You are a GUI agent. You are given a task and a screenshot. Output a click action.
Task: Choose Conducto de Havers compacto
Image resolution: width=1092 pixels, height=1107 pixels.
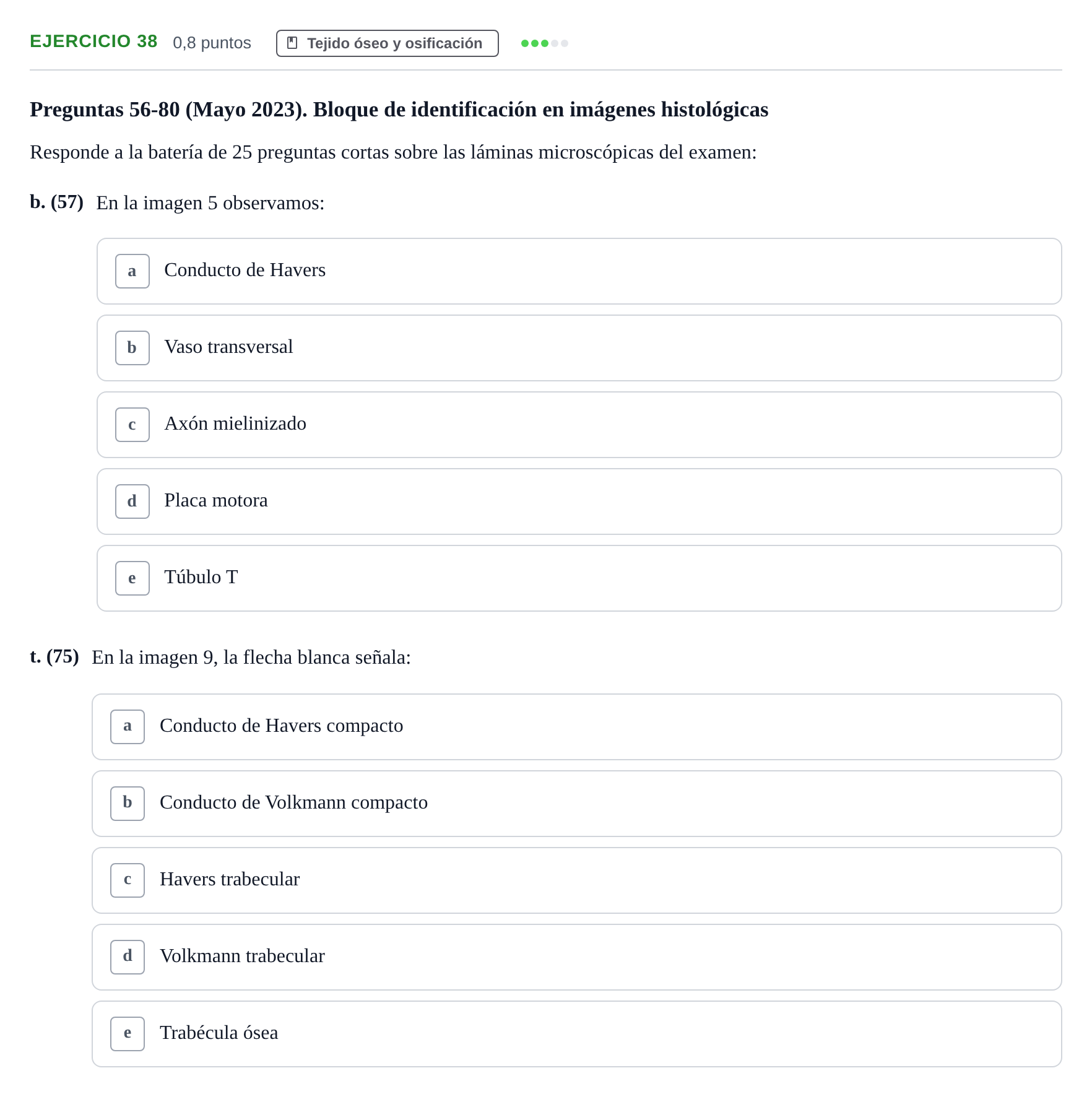coord(577,727)
